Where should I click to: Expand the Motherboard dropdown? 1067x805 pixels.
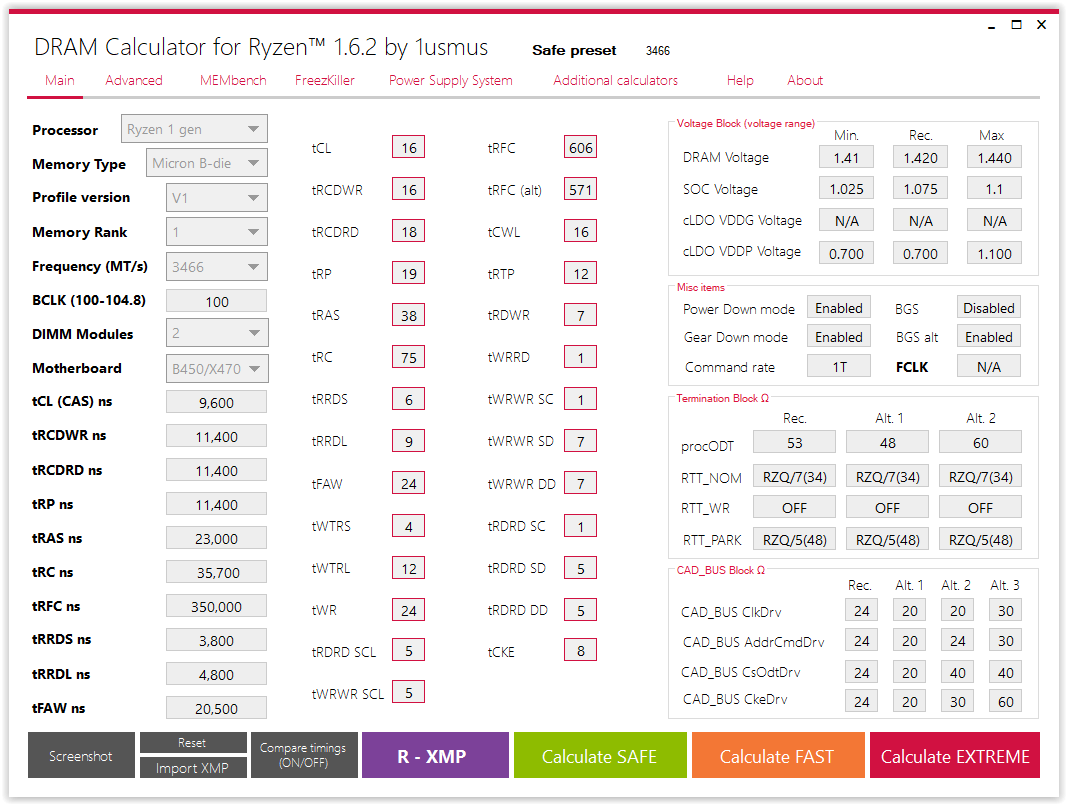pyautogui.click(x=216, y=368)
